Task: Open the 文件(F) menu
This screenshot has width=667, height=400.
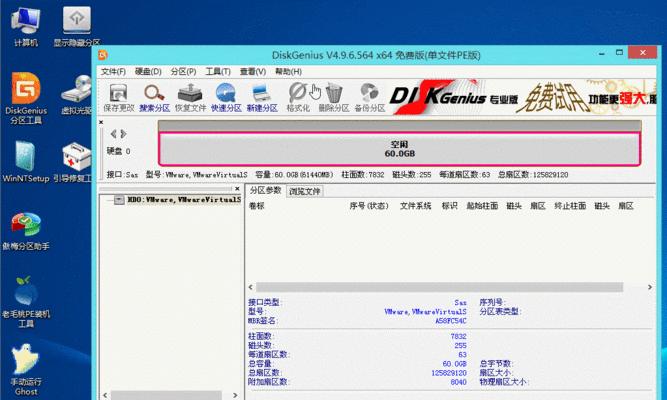Action: click(x=113, y=71)
